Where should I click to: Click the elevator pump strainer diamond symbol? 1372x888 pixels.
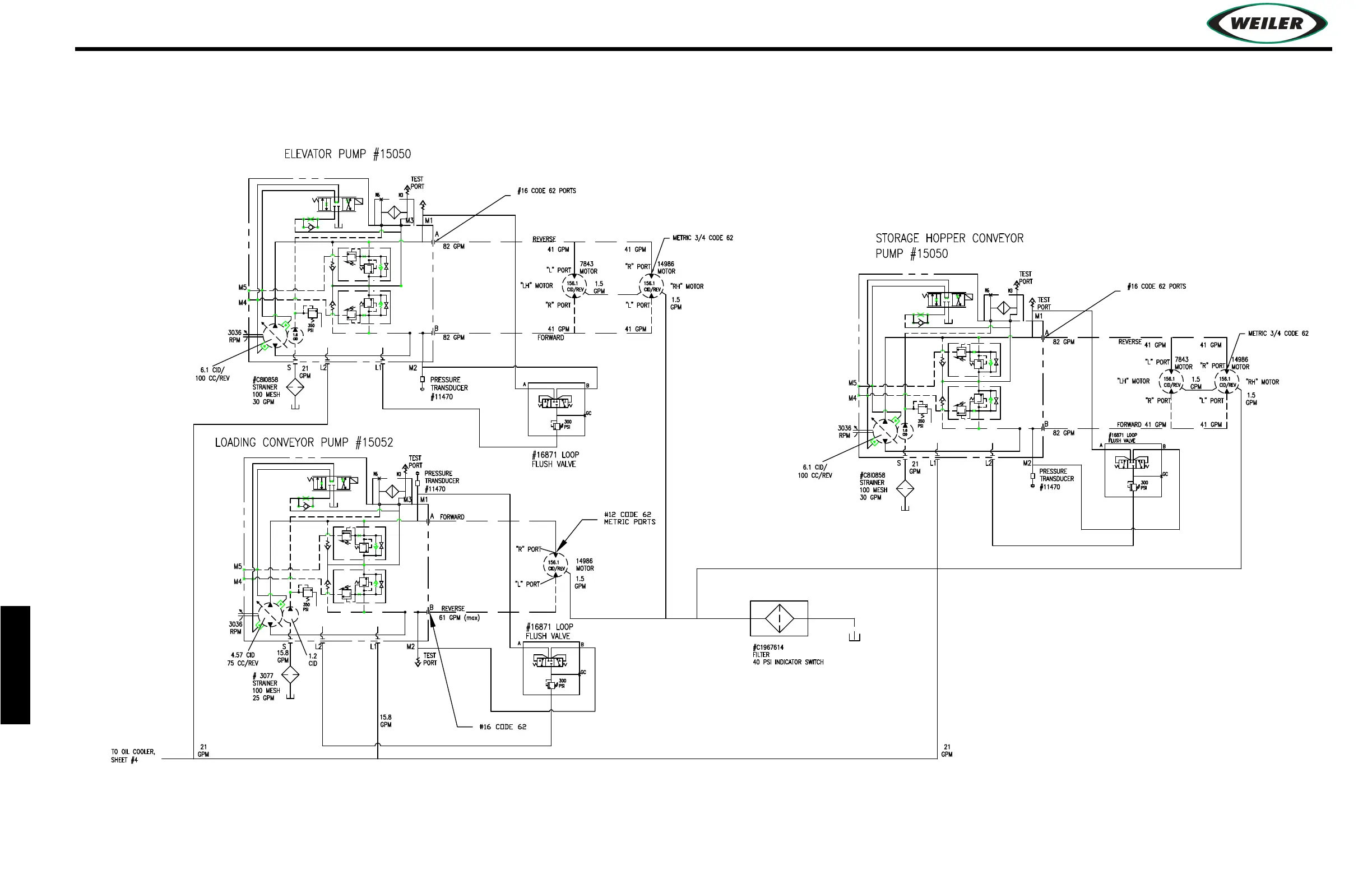point(295,387)
